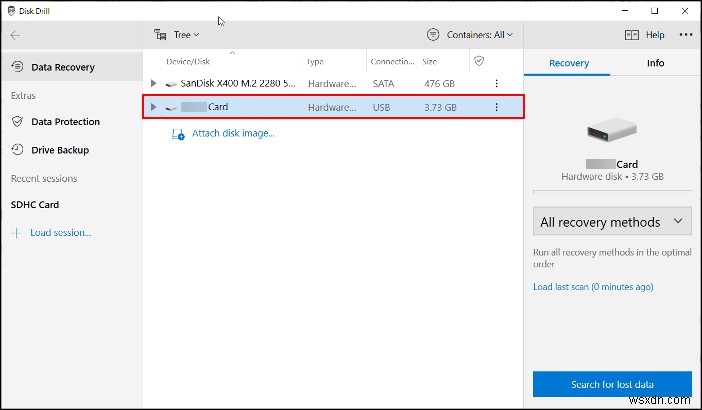Open the Card row three-dot menu

(496, 107)
